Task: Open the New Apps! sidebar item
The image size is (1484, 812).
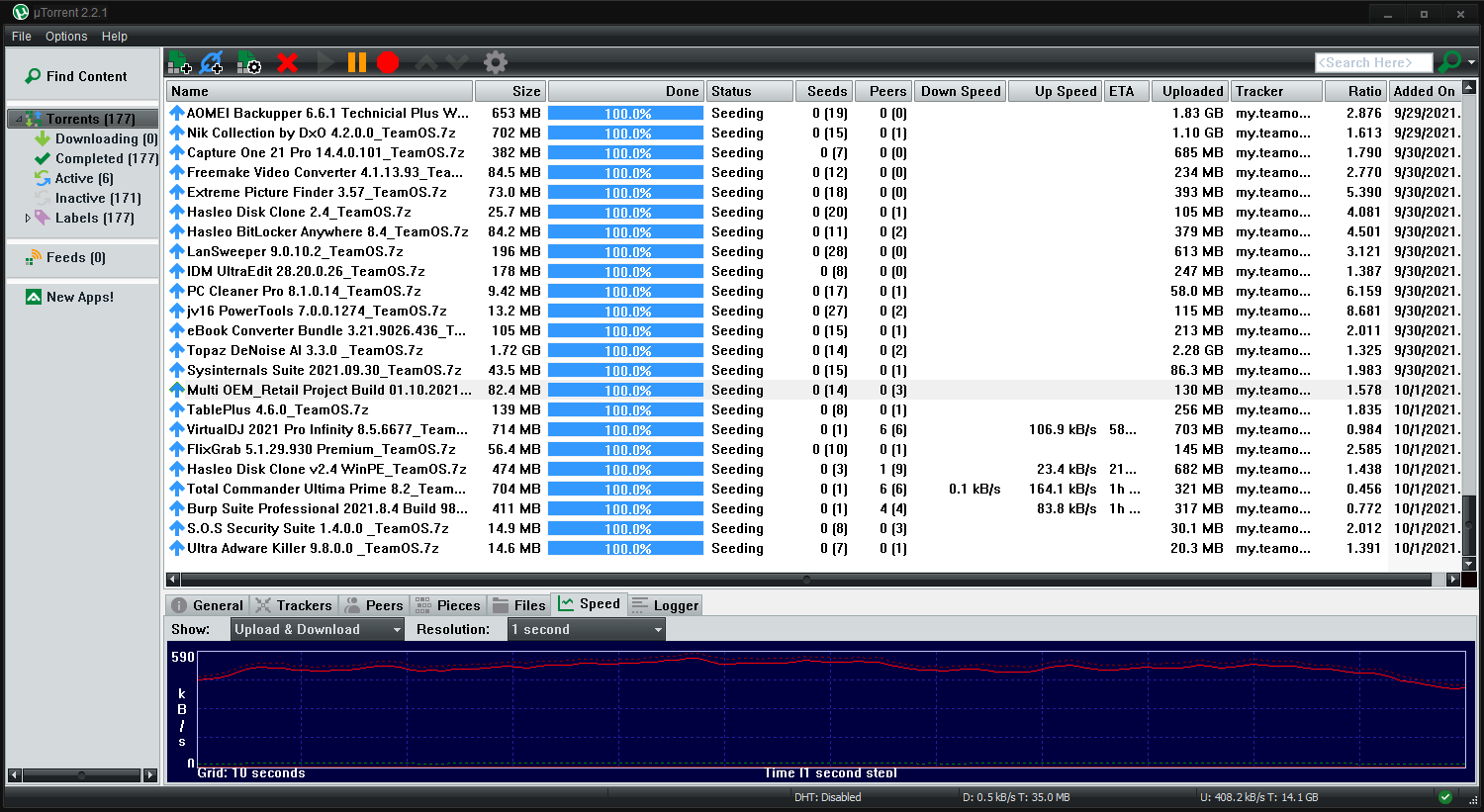Action: [x=69, y=297]
